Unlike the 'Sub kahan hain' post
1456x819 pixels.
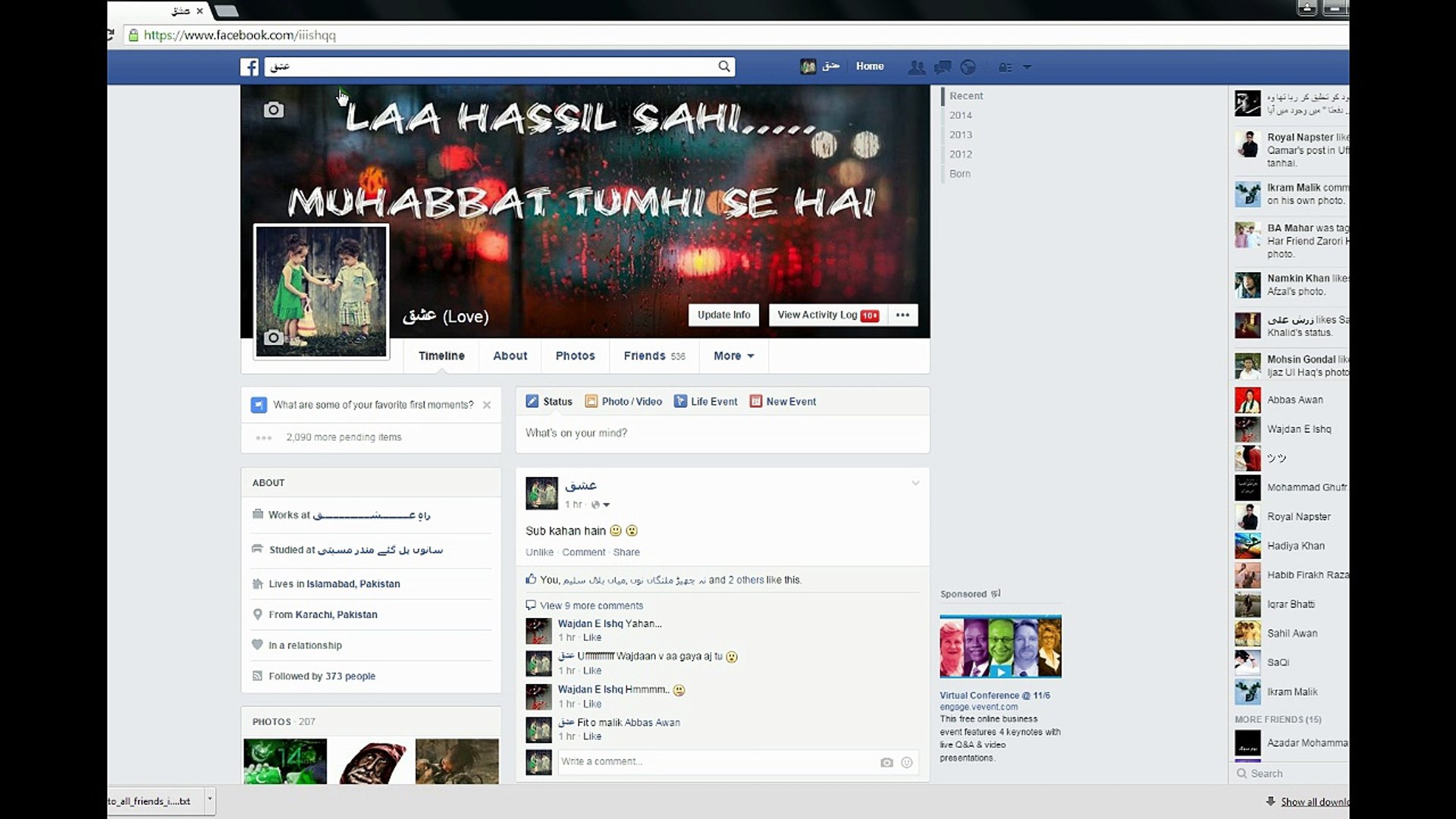[x=539, y=552]
